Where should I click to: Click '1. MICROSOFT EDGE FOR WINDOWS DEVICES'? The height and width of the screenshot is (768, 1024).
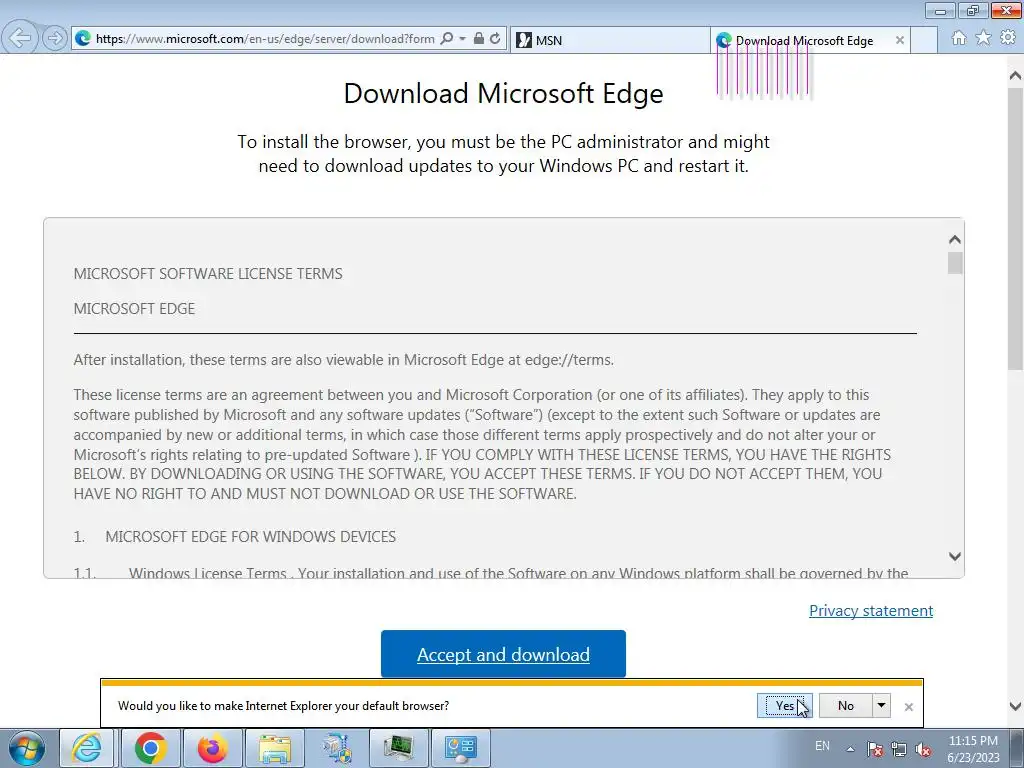(x=234, y=537)
